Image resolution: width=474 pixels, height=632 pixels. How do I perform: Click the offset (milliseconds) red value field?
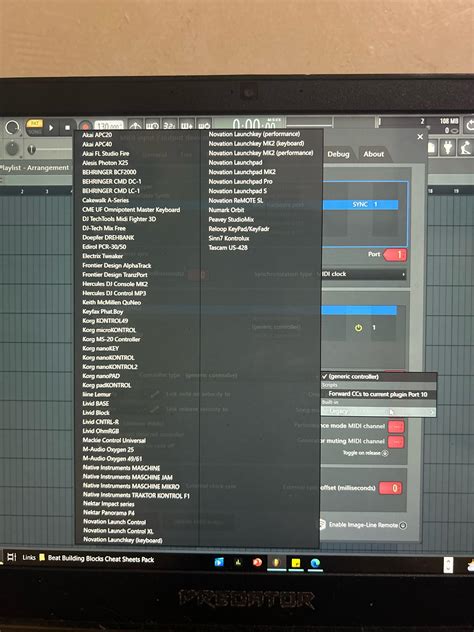[390, 488]
